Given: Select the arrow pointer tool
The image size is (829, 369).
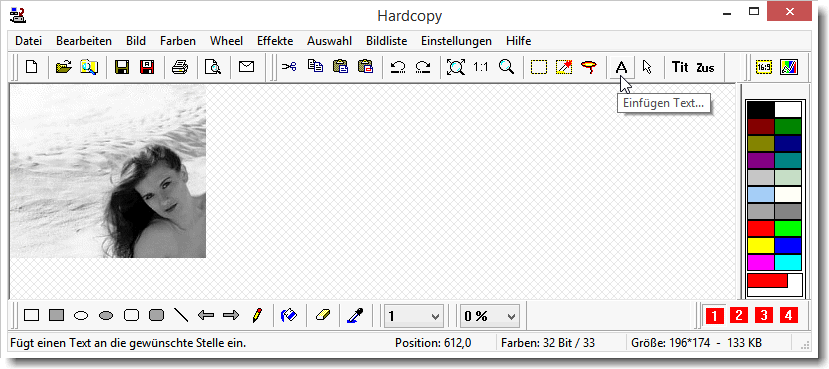Looking at the screenshot, I should (647, 67).
